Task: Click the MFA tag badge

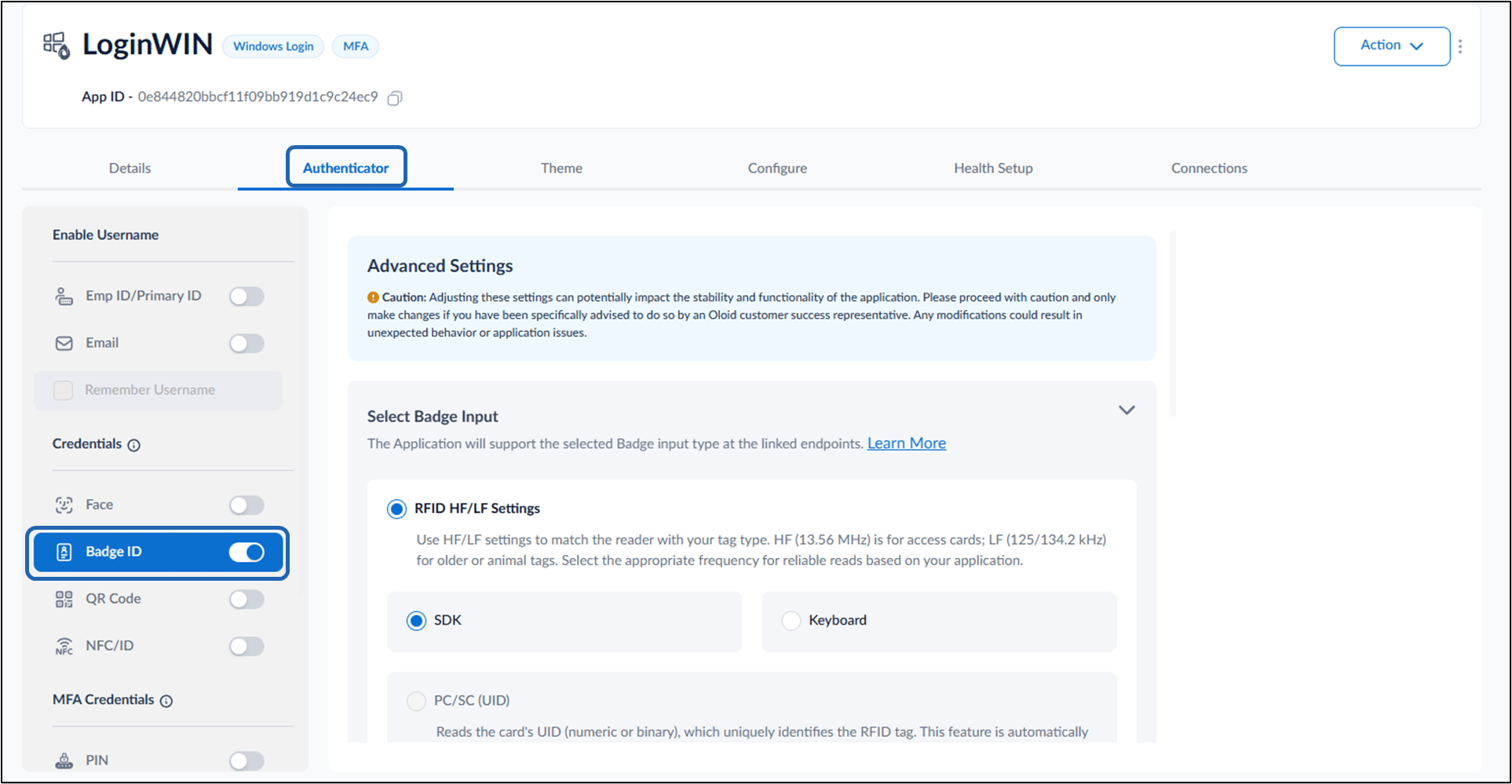Action: (356, 46)
